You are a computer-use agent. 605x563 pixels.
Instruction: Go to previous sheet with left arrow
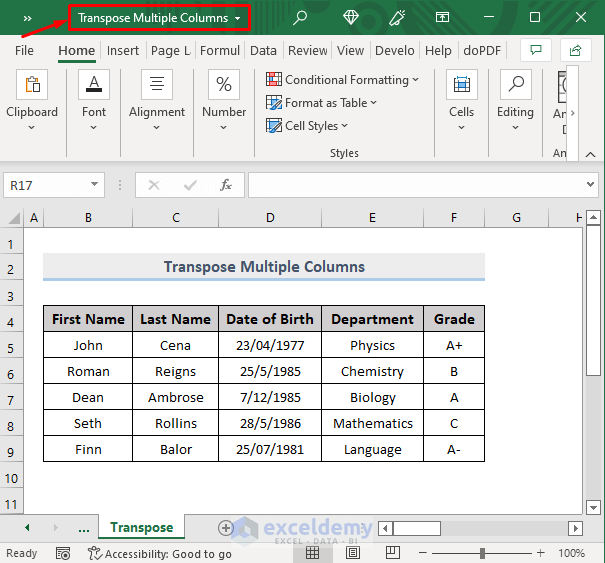pos(27,527)
